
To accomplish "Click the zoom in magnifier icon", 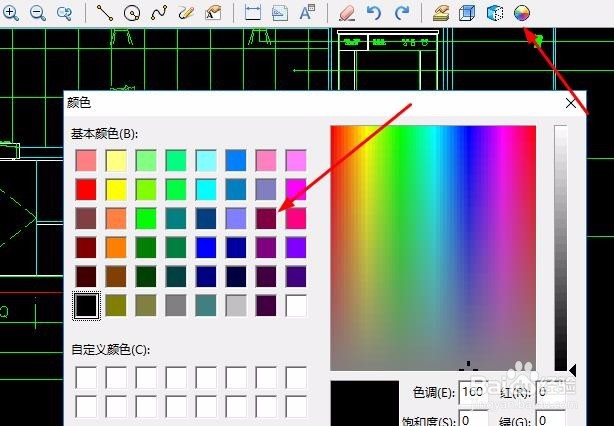I will point(11,13).
